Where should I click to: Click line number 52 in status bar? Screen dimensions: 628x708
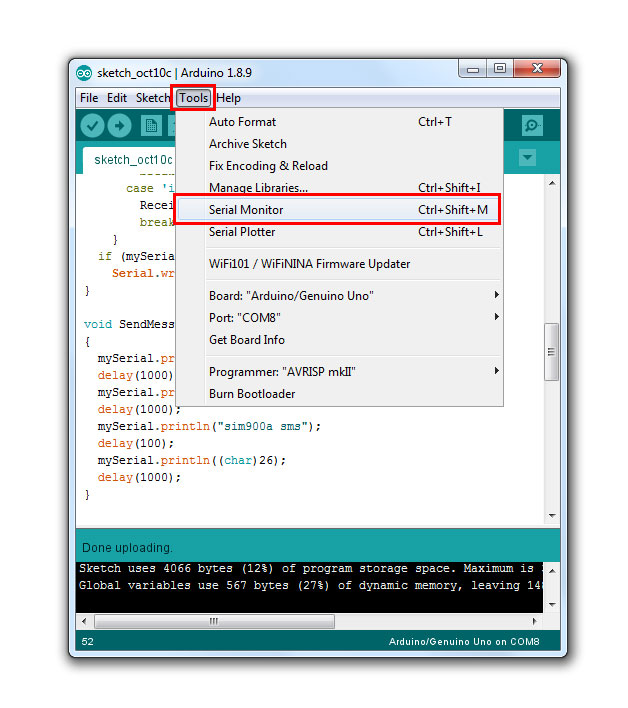coord(88,642)
